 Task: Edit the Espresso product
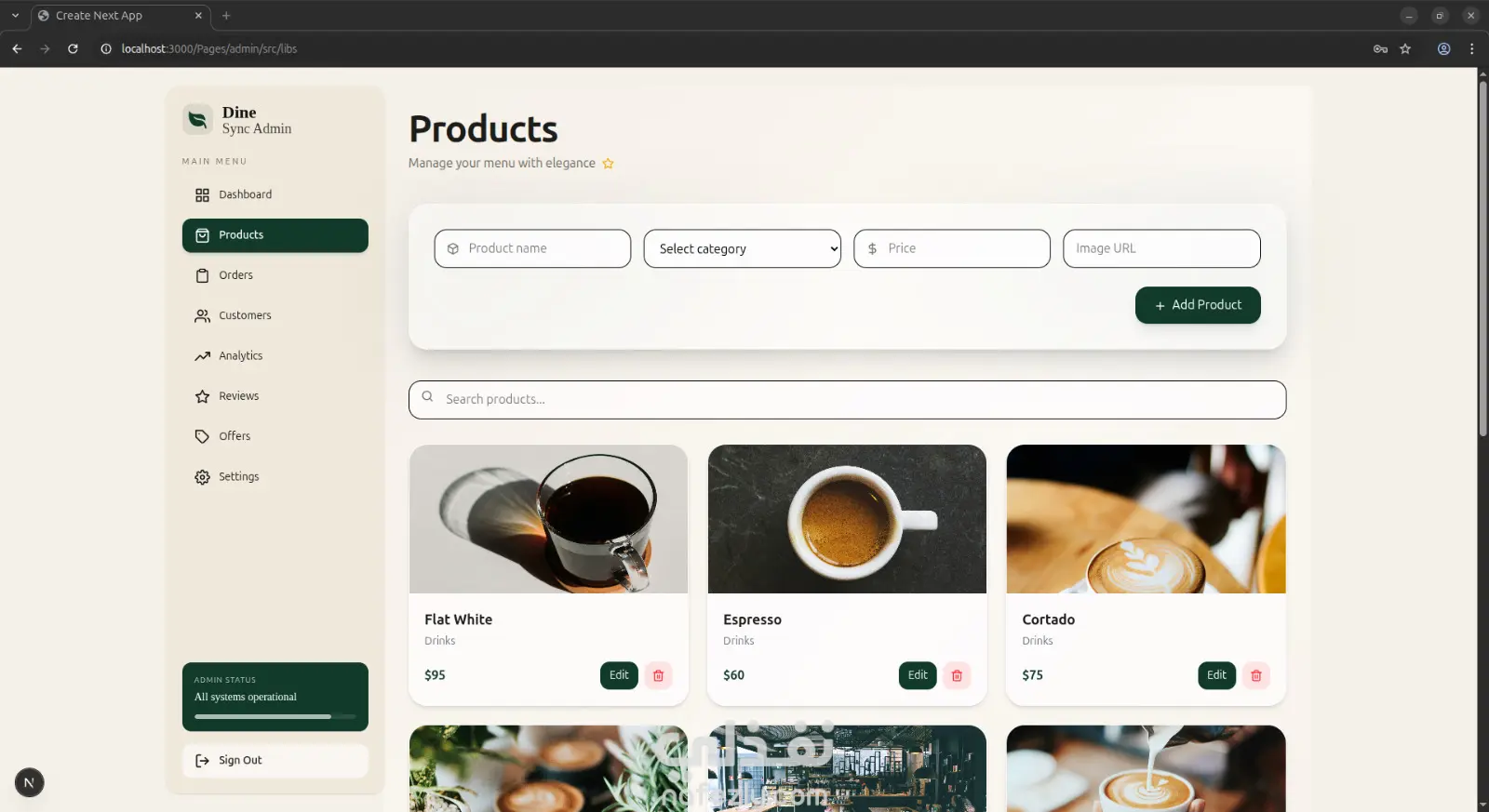click(x=918, y=675)
